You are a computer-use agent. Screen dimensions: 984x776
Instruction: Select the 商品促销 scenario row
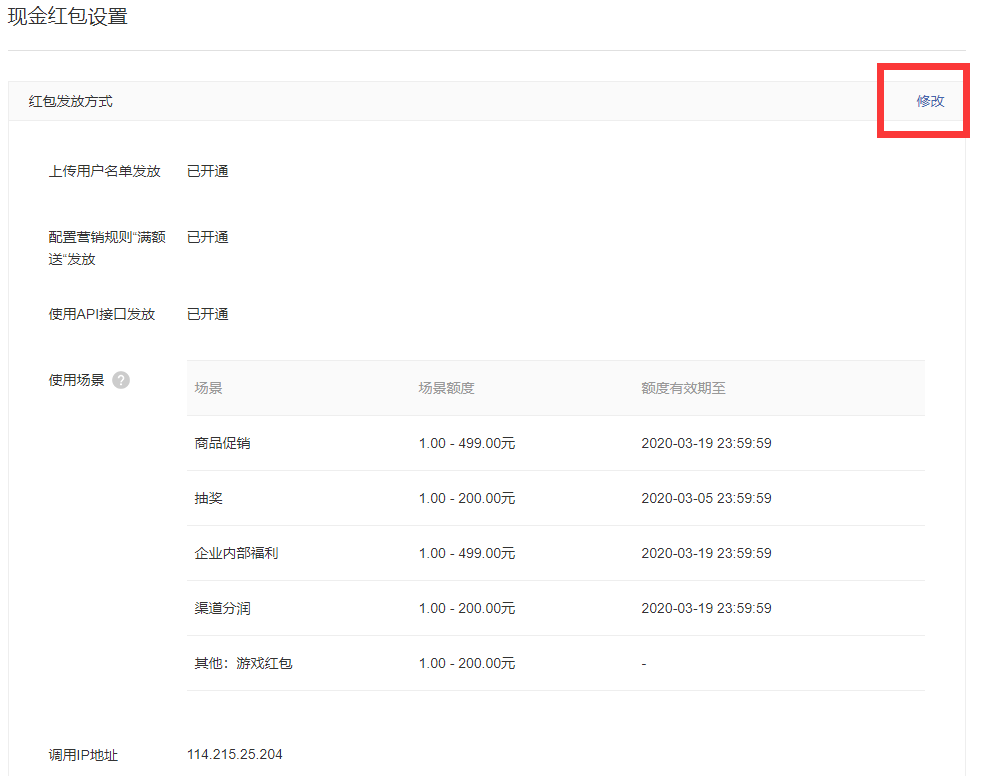click(x=223, y=443)
